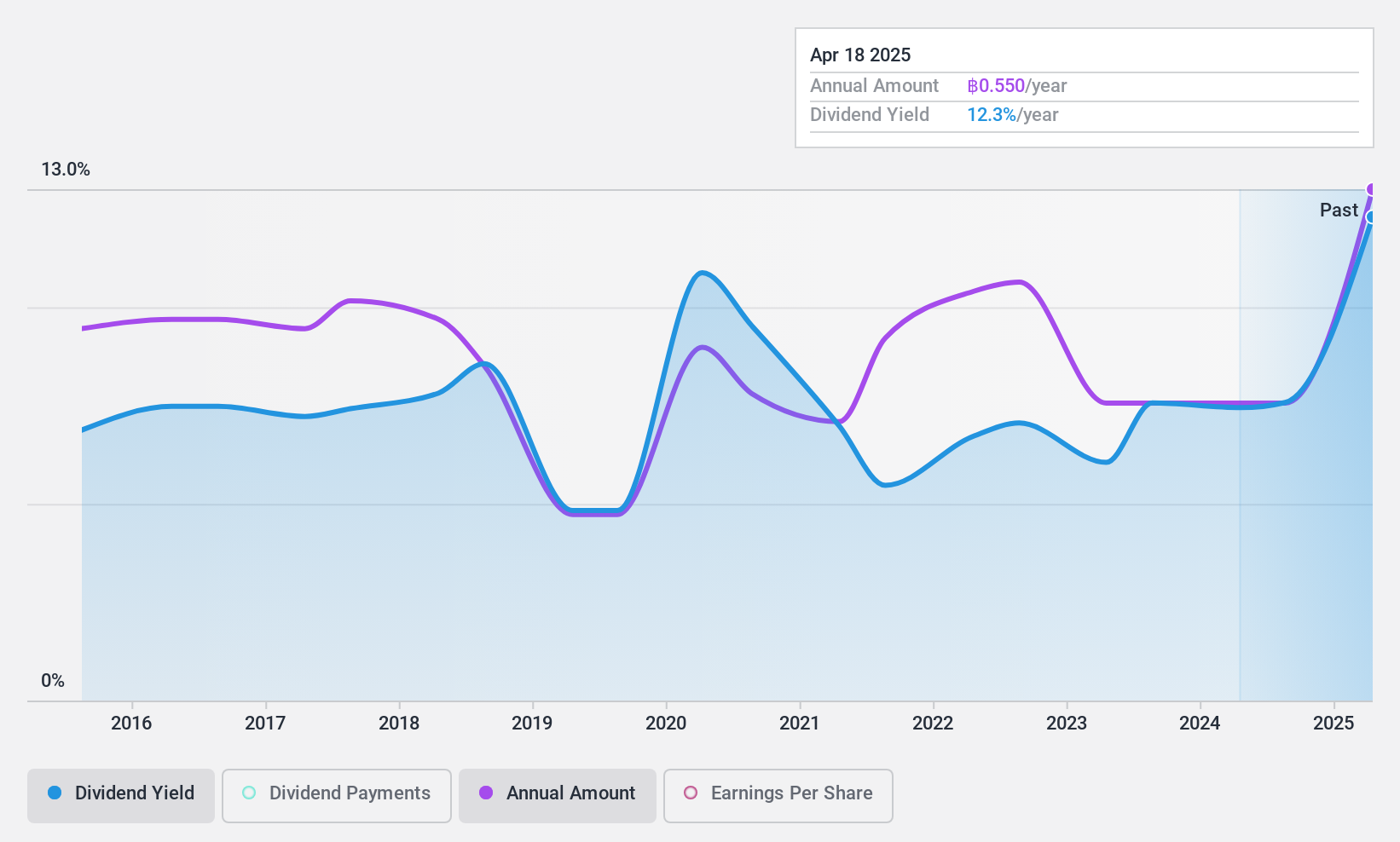Viewport: 1400px width, 842px height.
Task: Click the 'Apr 18 2025' tooltip date
Action: [x=860, y=55]
